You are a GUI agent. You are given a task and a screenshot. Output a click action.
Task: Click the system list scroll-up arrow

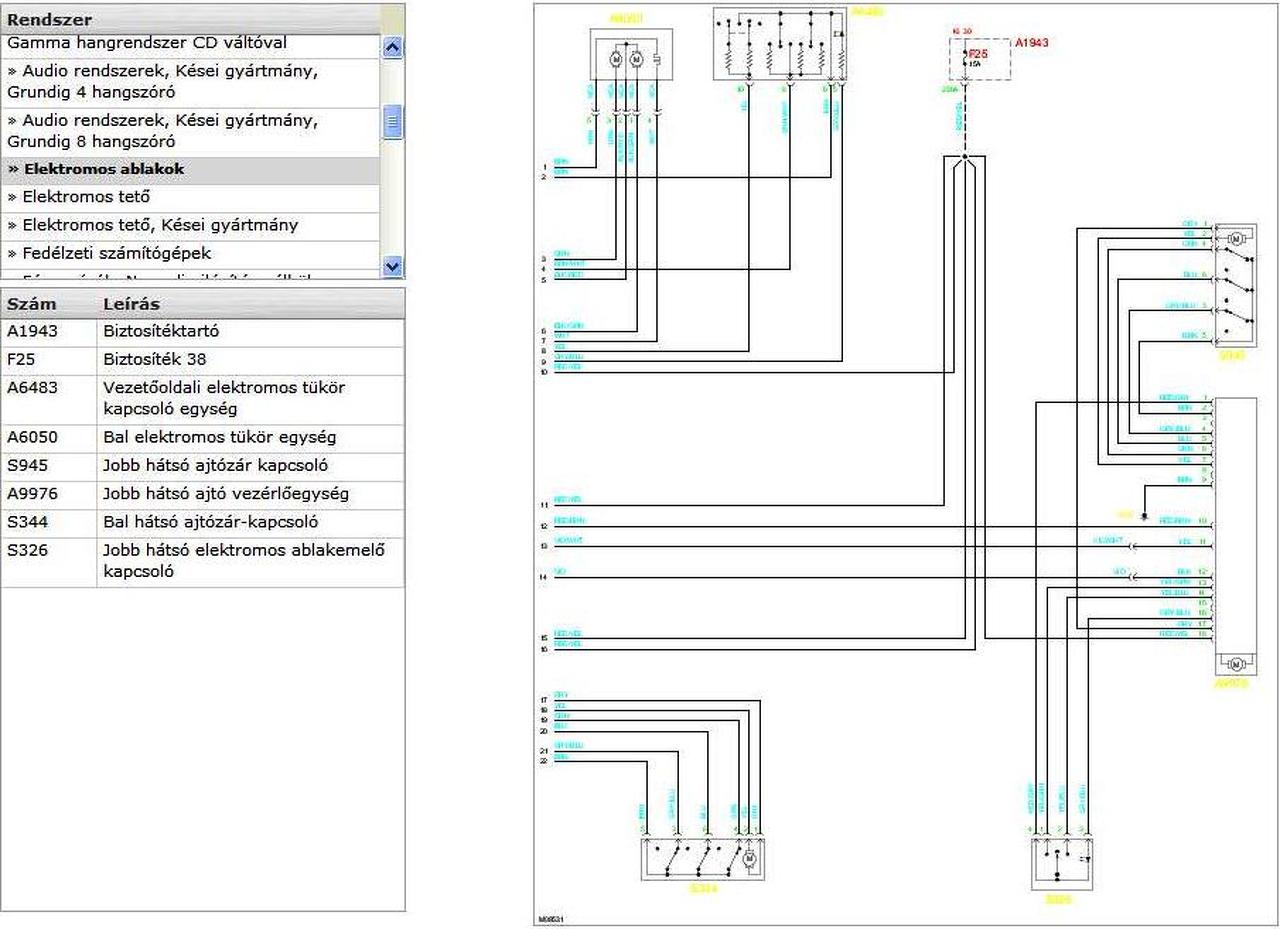coord(393,47)
